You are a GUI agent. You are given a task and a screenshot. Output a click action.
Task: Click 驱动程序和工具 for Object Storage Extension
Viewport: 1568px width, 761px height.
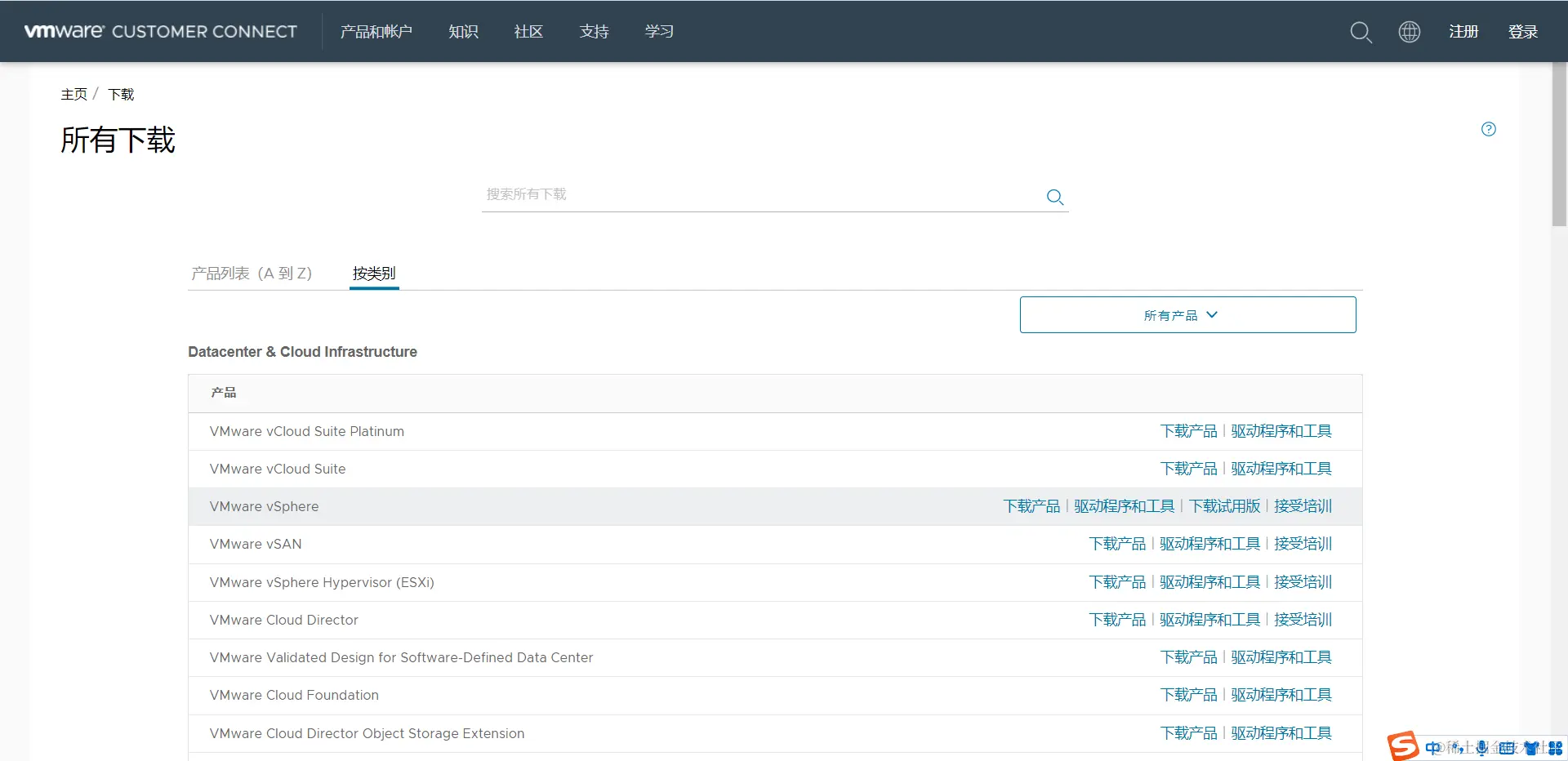tap(1281, 733)
